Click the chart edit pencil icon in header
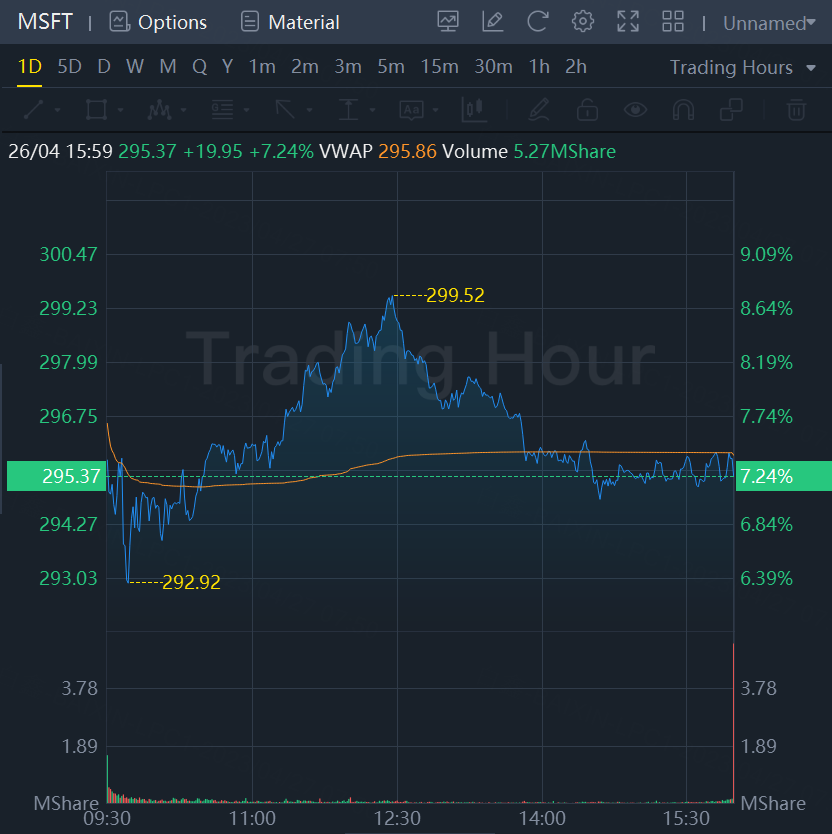 (x=493, y=22)
